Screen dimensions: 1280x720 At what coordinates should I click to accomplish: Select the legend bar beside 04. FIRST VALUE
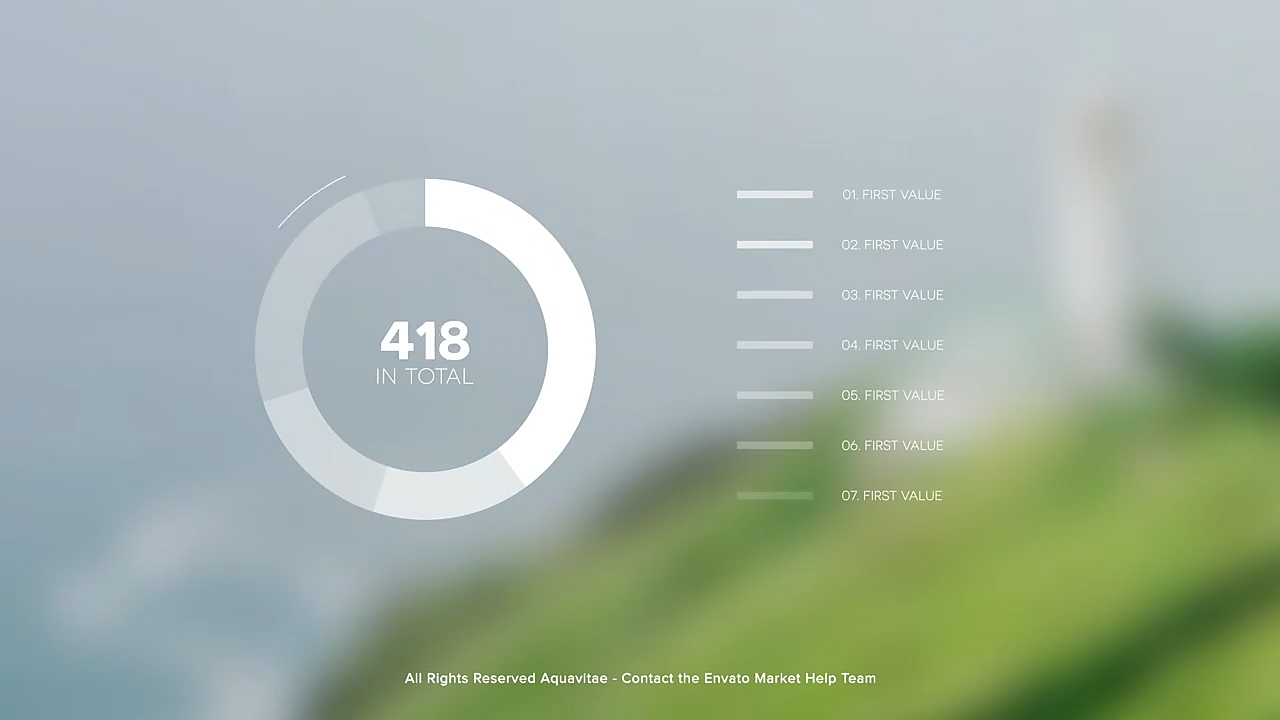pyautogui.click(x=775, y=345)
